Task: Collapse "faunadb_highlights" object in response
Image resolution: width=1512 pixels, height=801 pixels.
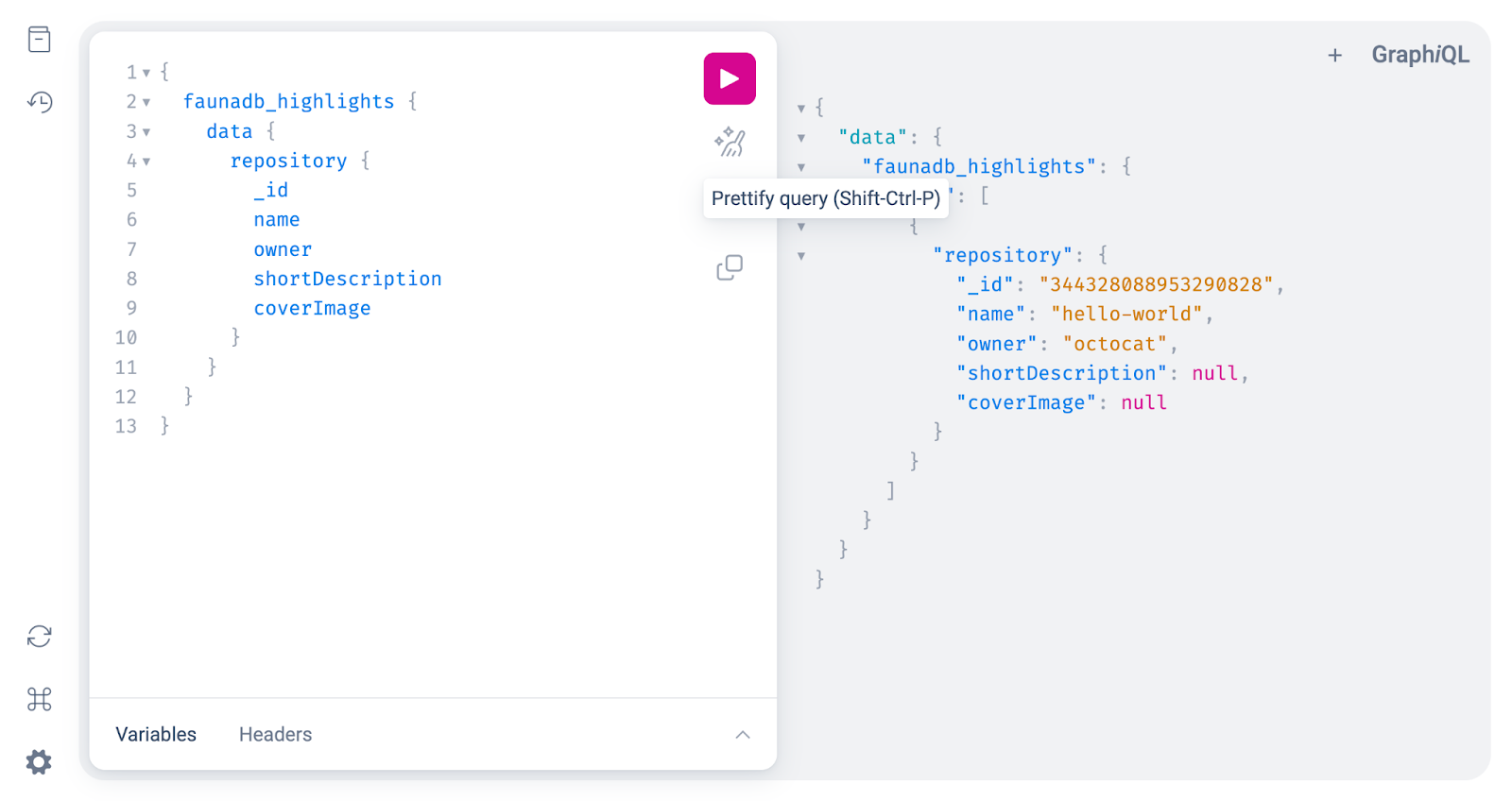Action: coord(801,167)
